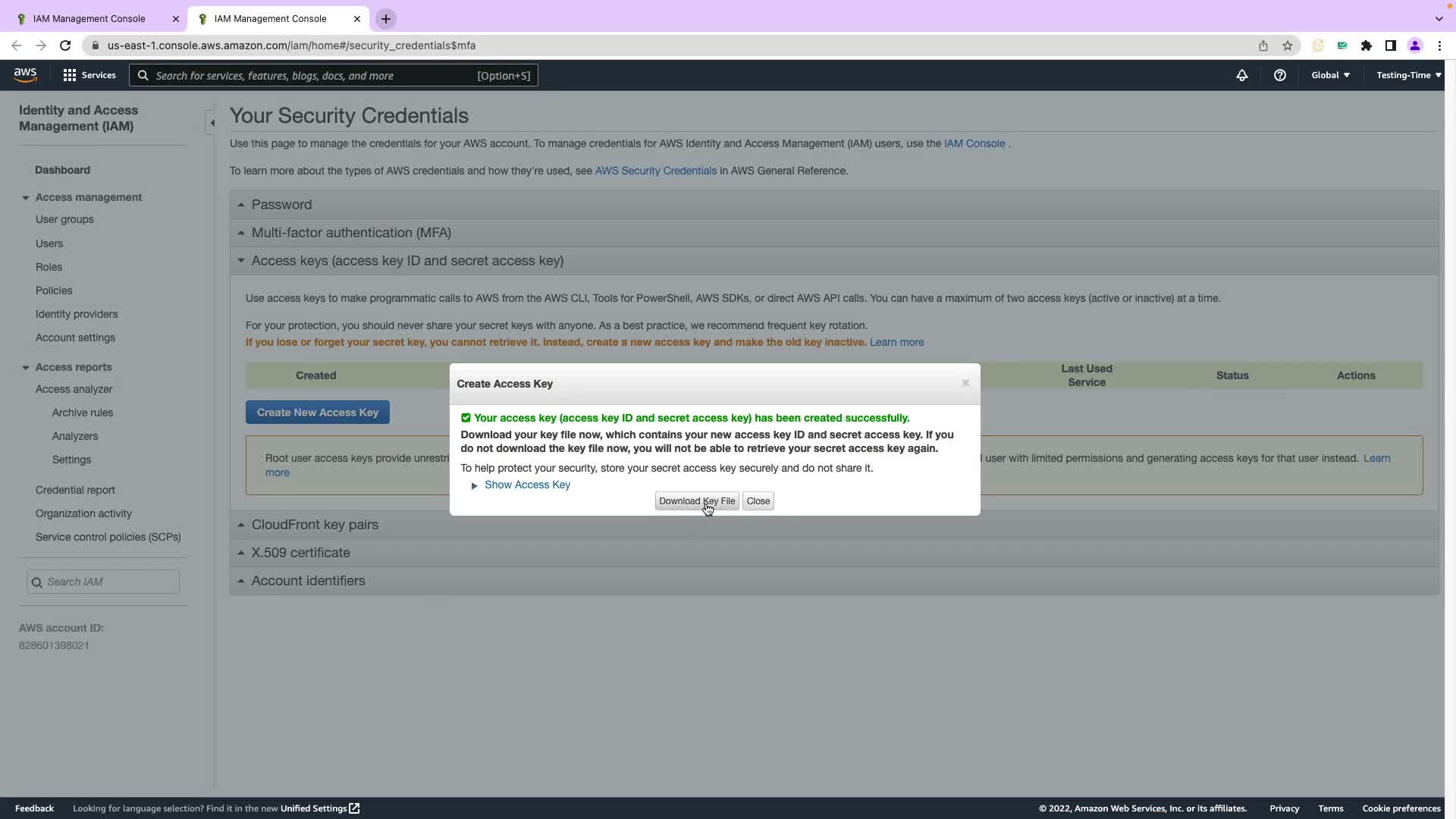Switch to first IAM Management Console tab
This screenshot has width=1456, height=819.
[89, 19]
